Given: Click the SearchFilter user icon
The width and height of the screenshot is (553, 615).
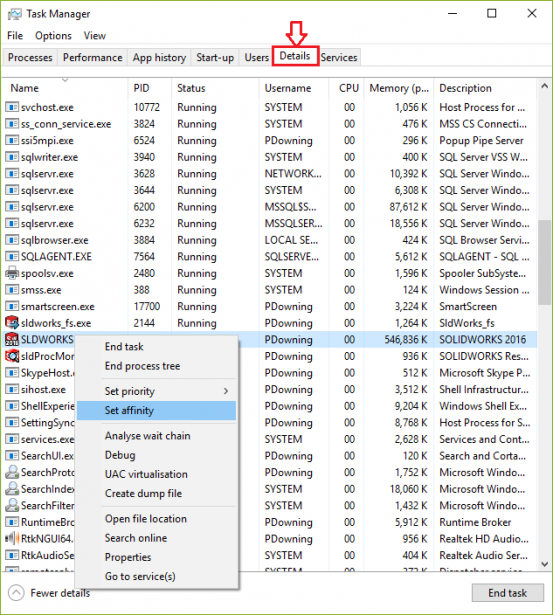Looking at the screenshot, I should [12, 505].
